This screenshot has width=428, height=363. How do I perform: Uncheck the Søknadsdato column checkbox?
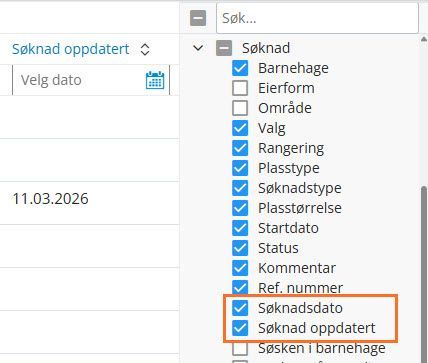[240, 308]
